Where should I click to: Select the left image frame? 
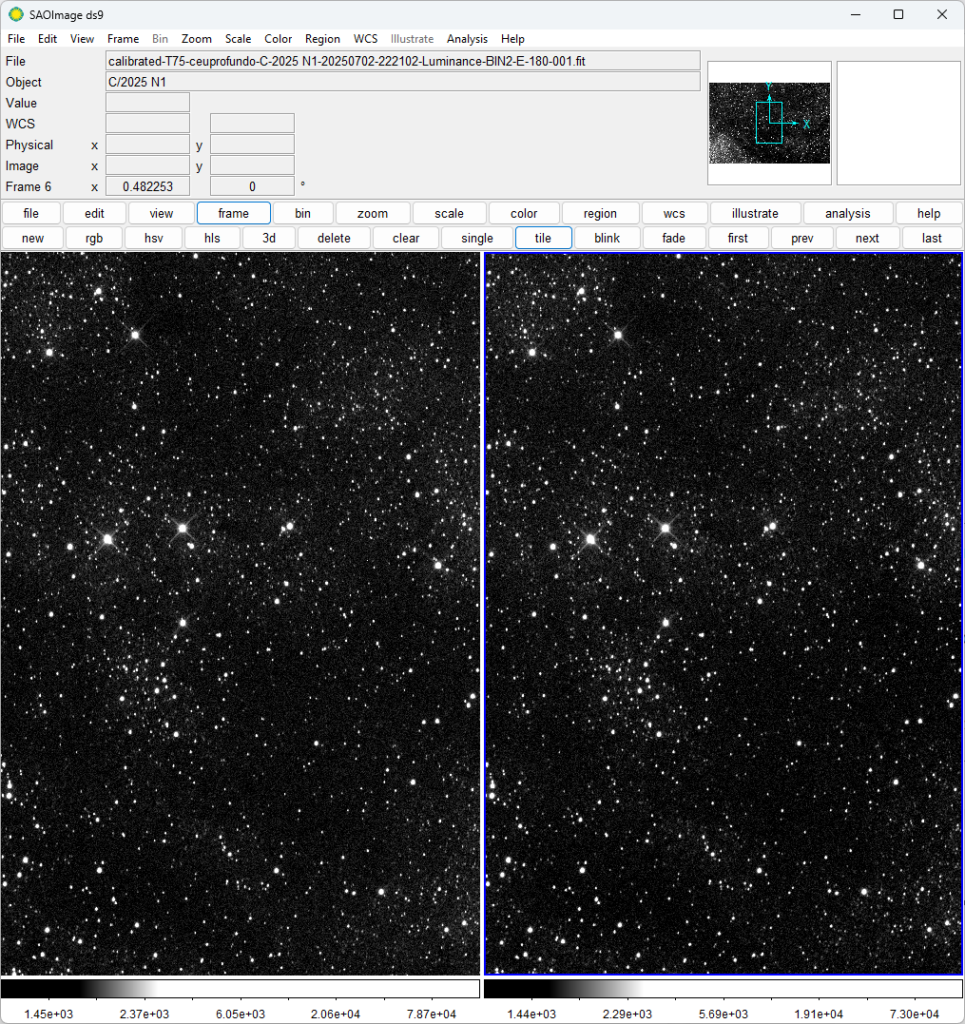coord(240,613)
